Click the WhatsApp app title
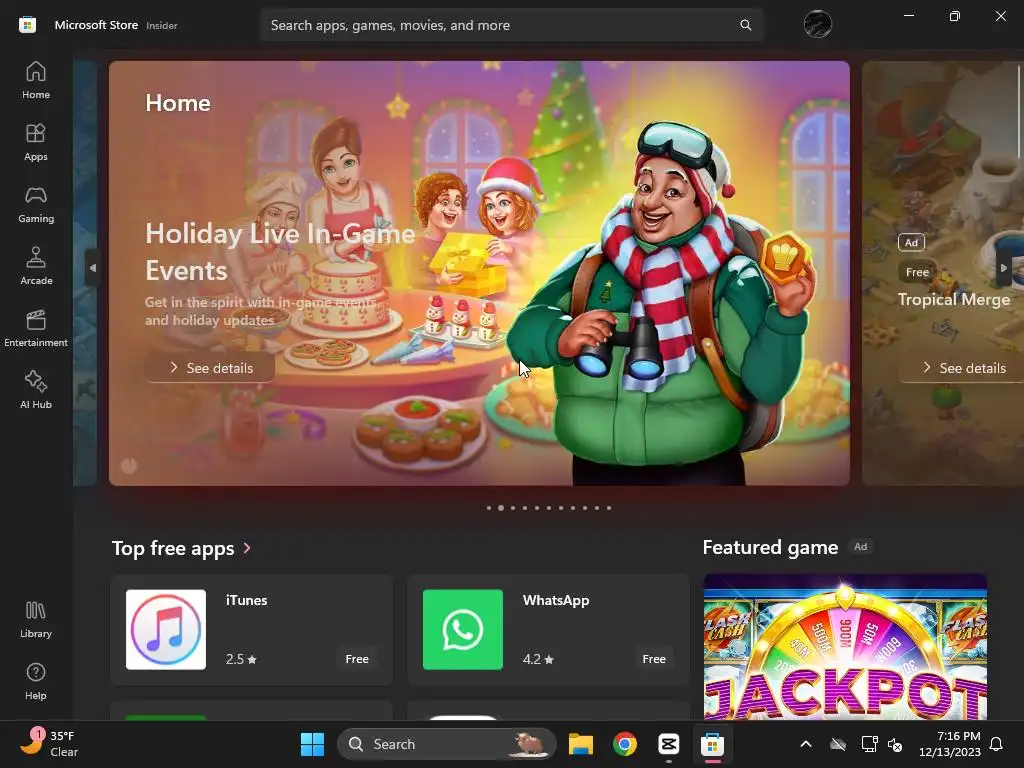This screenshot has height=768, width=1024. [x=556, y=600]
